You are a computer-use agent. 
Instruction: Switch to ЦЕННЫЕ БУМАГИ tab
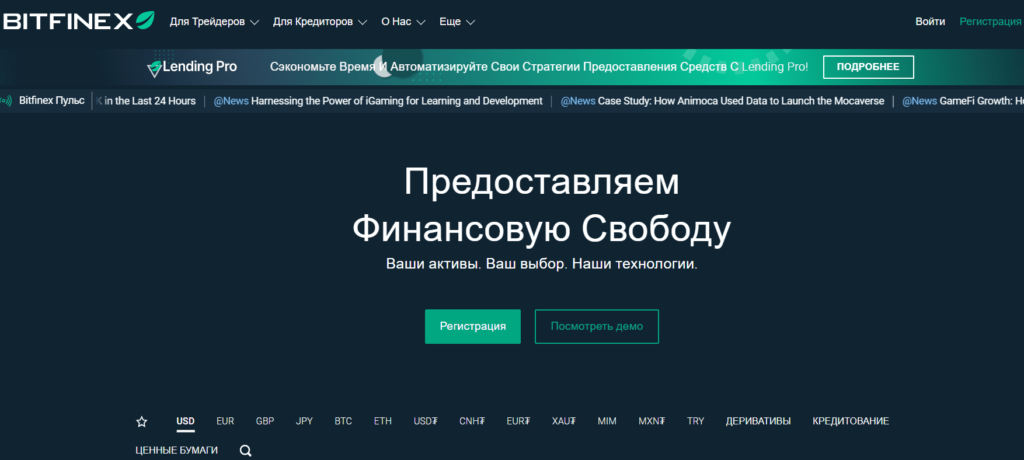[176, 451]
